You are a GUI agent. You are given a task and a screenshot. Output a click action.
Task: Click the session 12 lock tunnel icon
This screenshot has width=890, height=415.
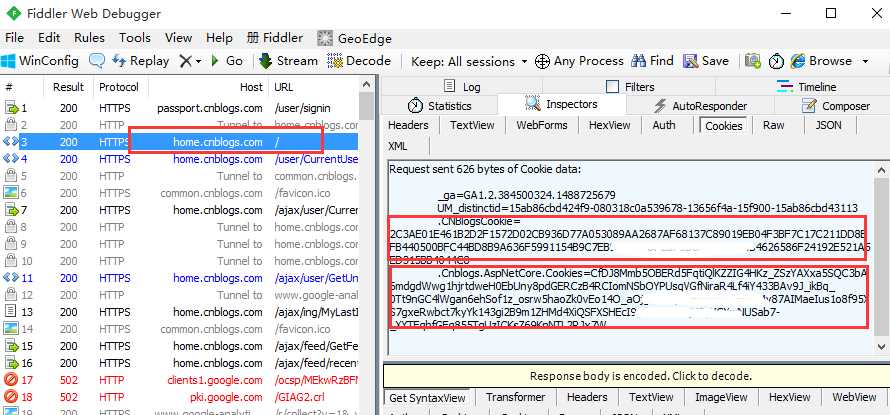11,295
